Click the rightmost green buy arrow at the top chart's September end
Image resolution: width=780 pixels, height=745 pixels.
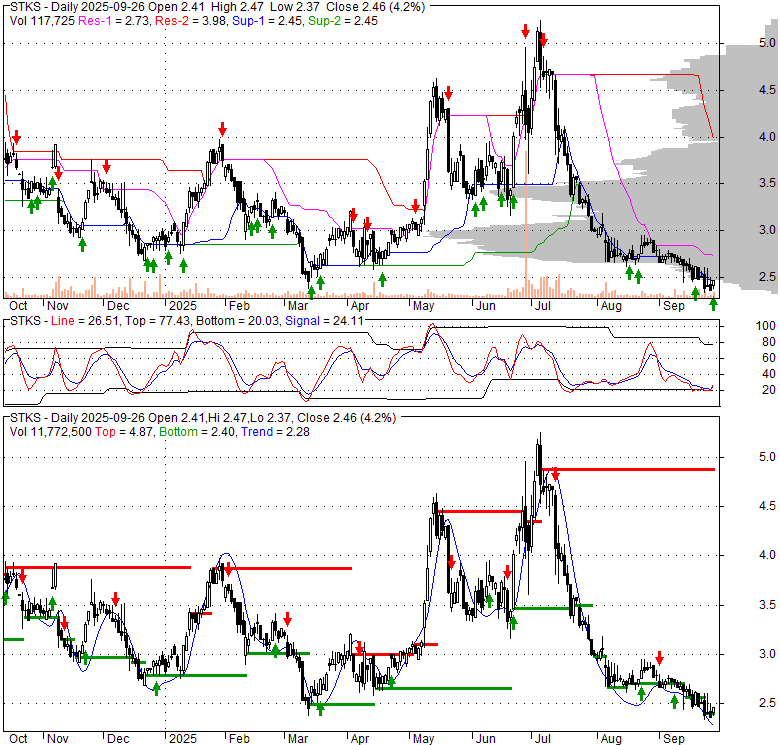click(713, 304)
